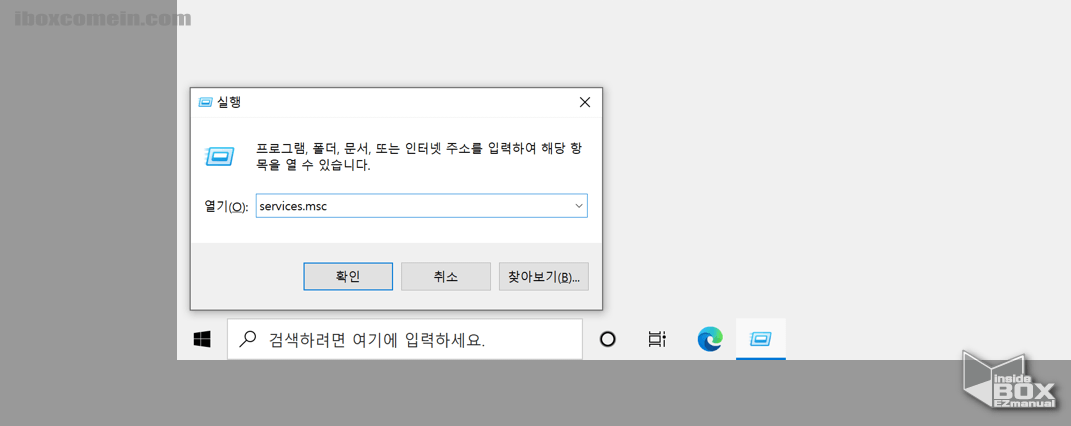Open the 찾아보기(B)... browse button
Viewport: 1071px width, 426px height.
[x=544, y=276]
